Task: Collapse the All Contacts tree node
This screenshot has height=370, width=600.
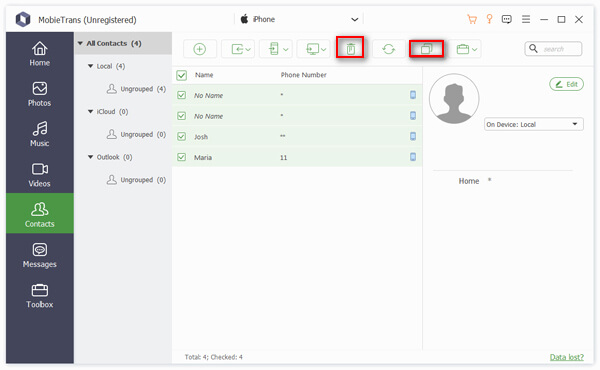Action: (80, 43)
